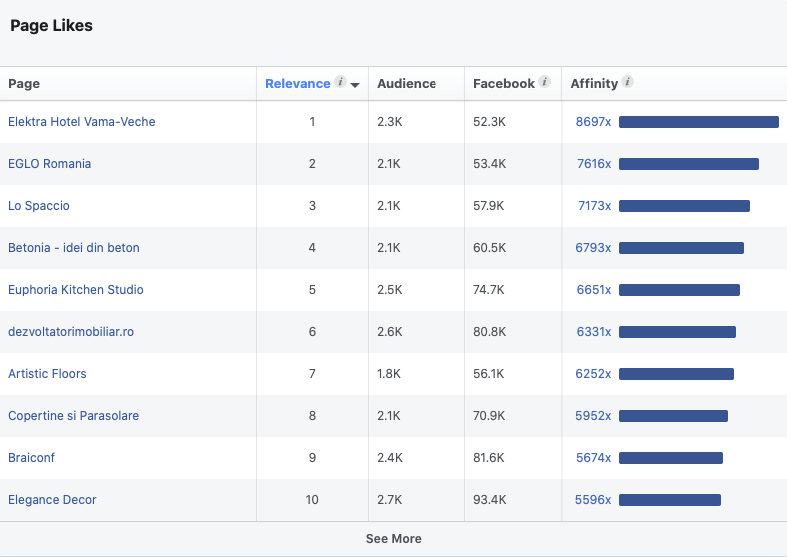Expand the list with See More
Viewport: 787px width, 557px height.
393,539
